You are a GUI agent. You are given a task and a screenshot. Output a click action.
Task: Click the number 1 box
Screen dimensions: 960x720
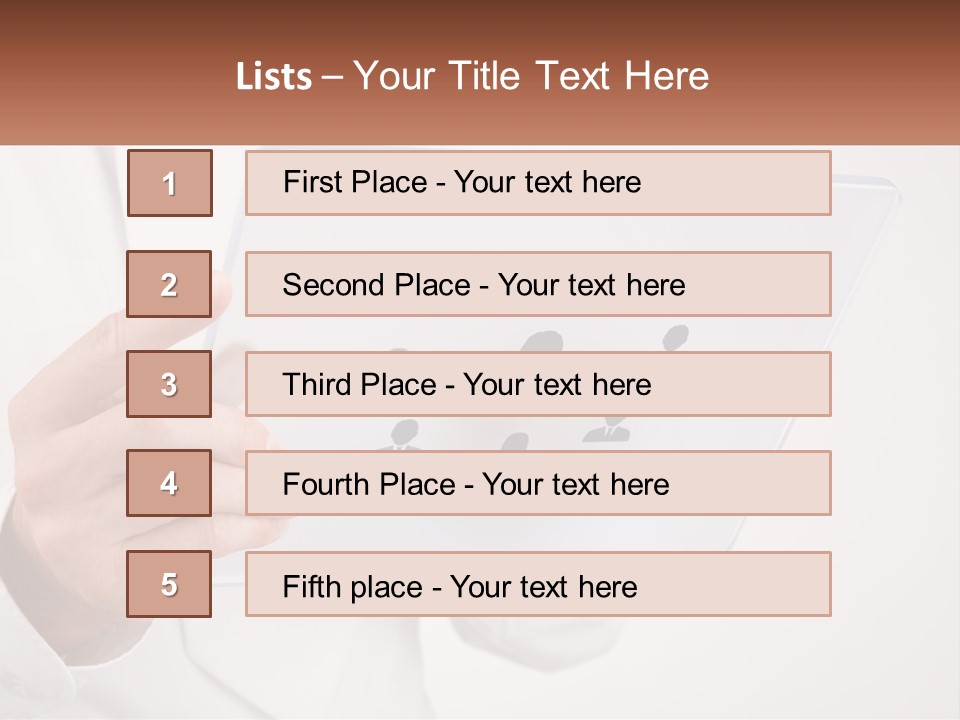coord(169,183)
